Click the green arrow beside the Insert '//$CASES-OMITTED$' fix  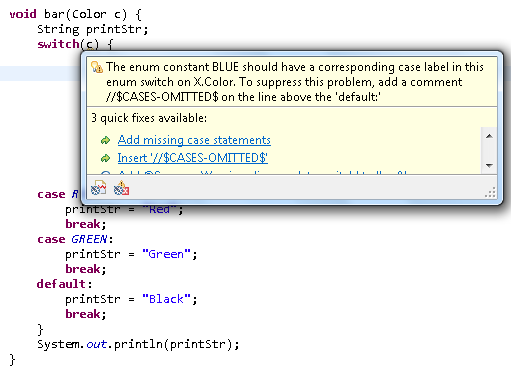[x=105, y=158]
